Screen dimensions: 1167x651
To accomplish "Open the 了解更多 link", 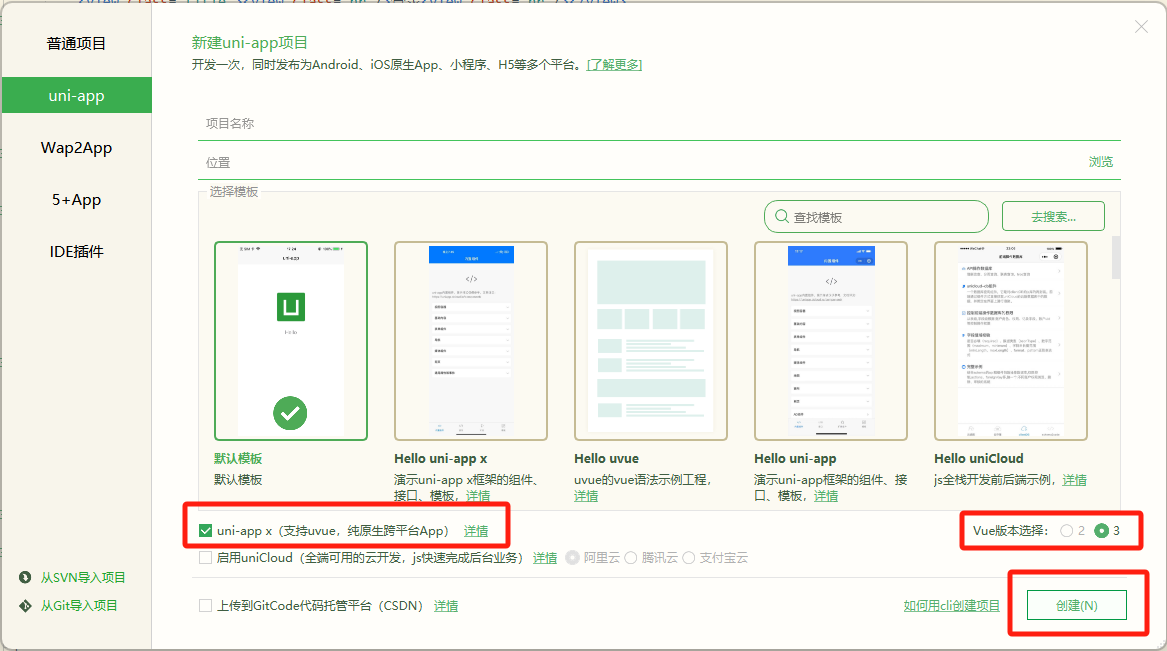I will click(614, 64).
